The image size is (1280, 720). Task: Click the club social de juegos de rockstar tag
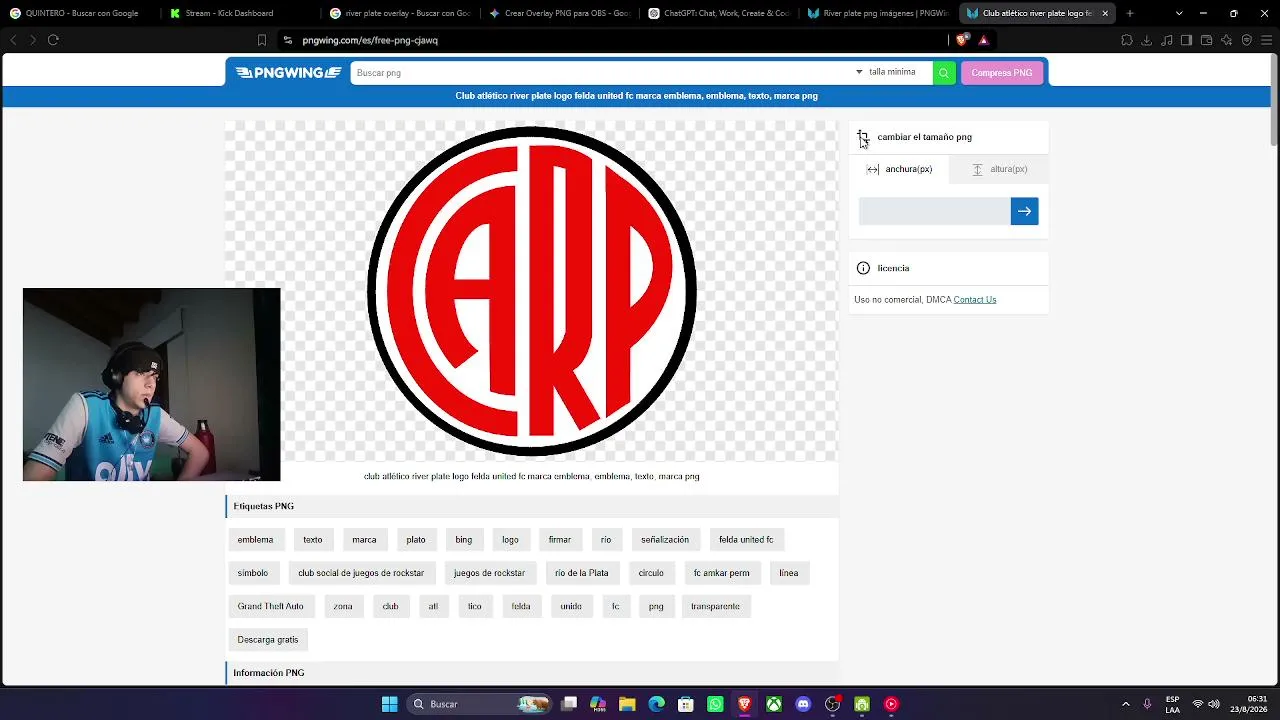point(361,573)
